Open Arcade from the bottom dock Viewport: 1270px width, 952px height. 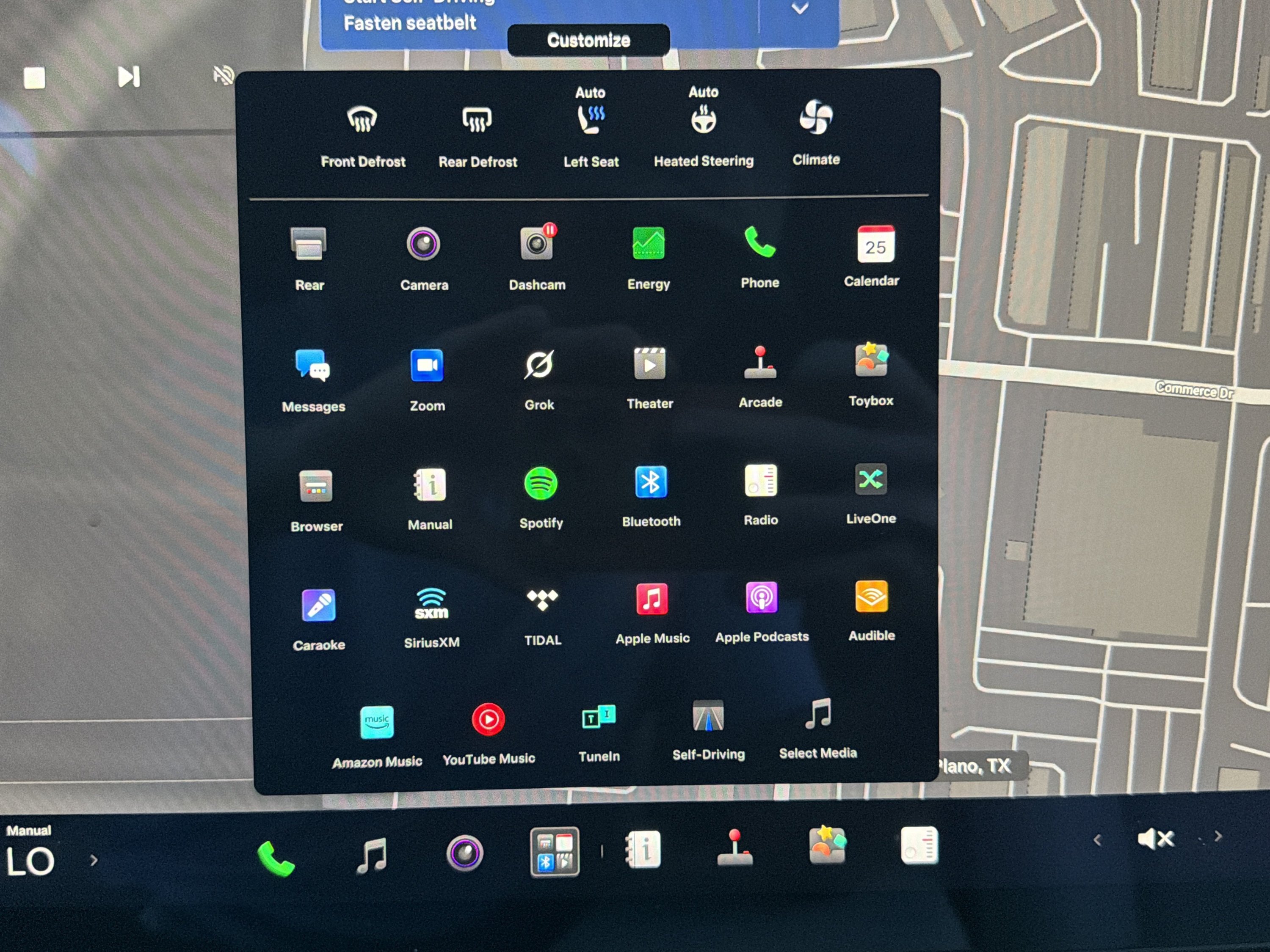[x=735, y=847]
